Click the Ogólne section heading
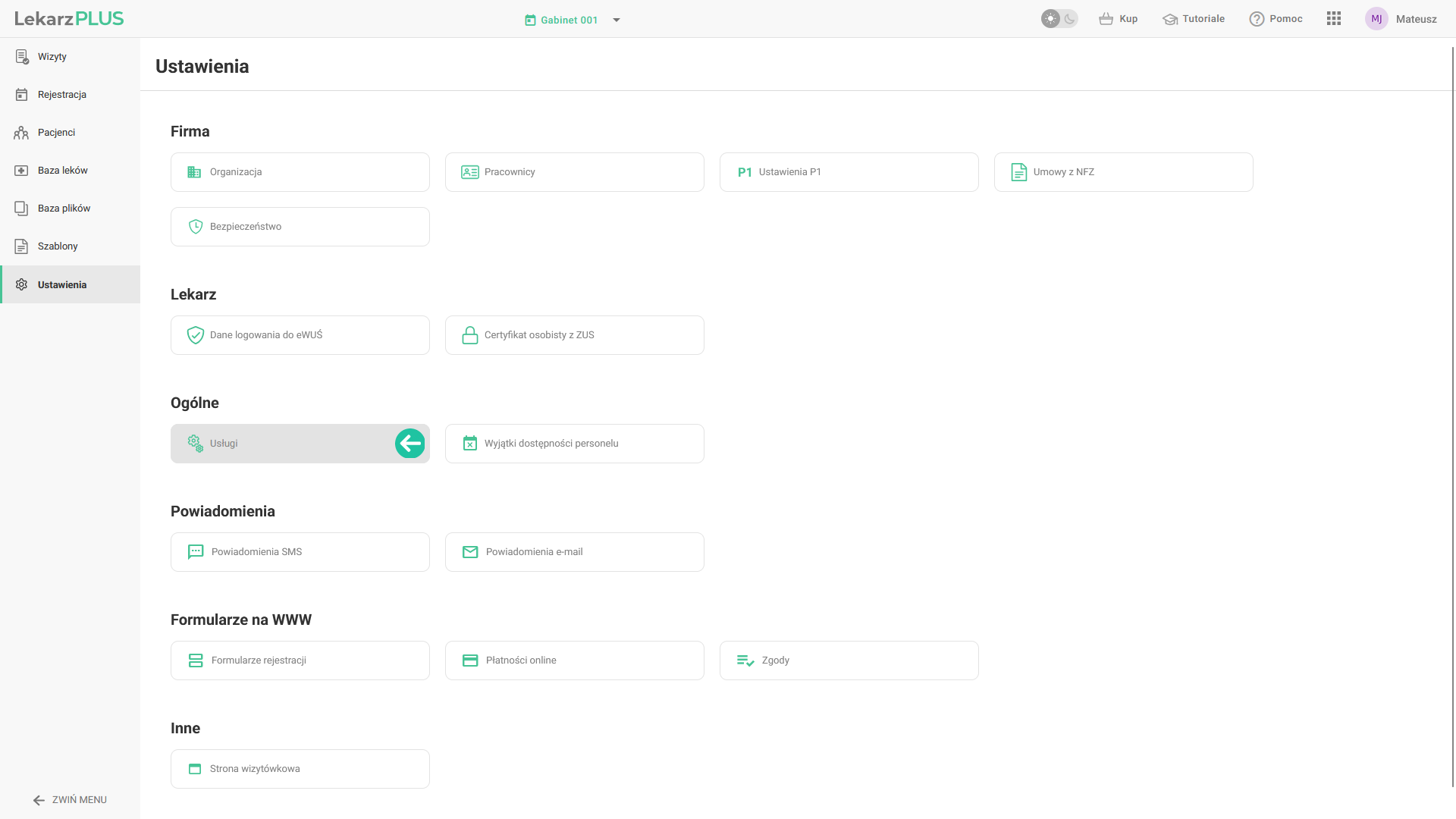The height and width of the screenshot is (819, 1456). [x=195, y=403]
